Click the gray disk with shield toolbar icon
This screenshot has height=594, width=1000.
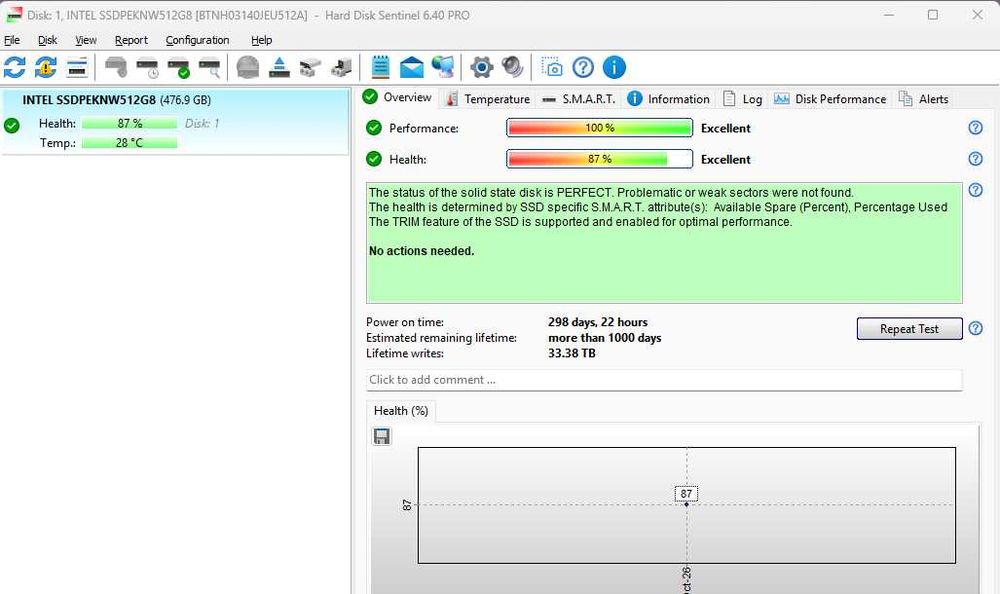point(116,67)
